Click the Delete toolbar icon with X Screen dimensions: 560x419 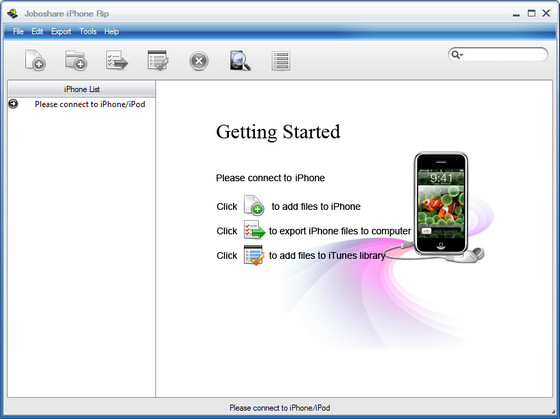(x=199, y=61)
